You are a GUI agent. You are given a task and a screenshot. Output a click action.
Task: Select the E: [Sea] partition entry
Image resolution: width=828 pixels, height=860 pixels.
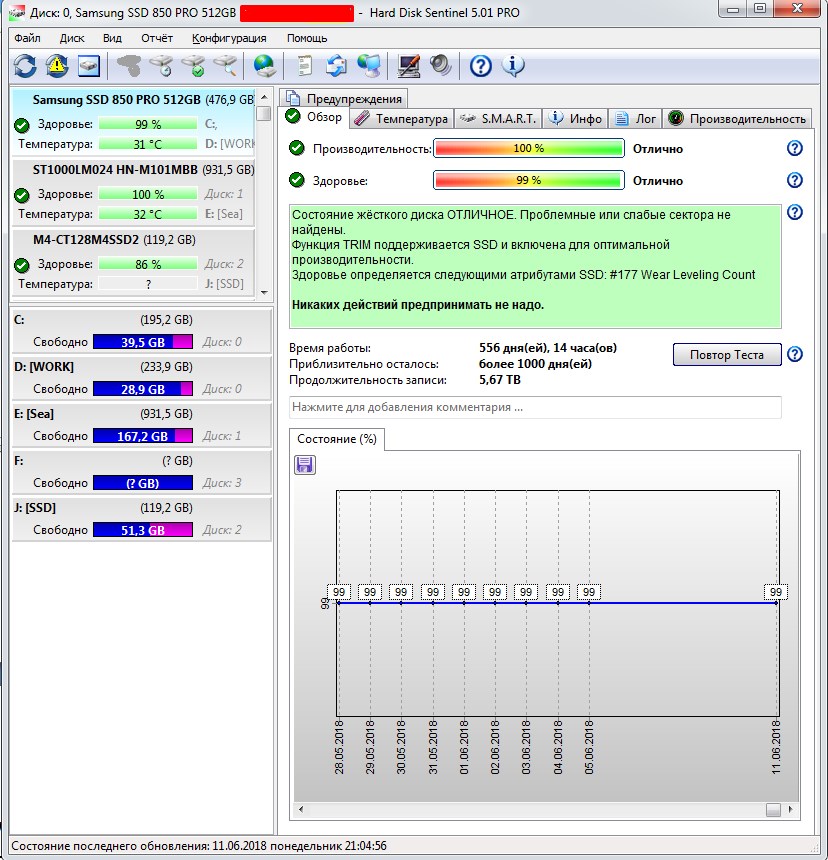pos(141,425)
